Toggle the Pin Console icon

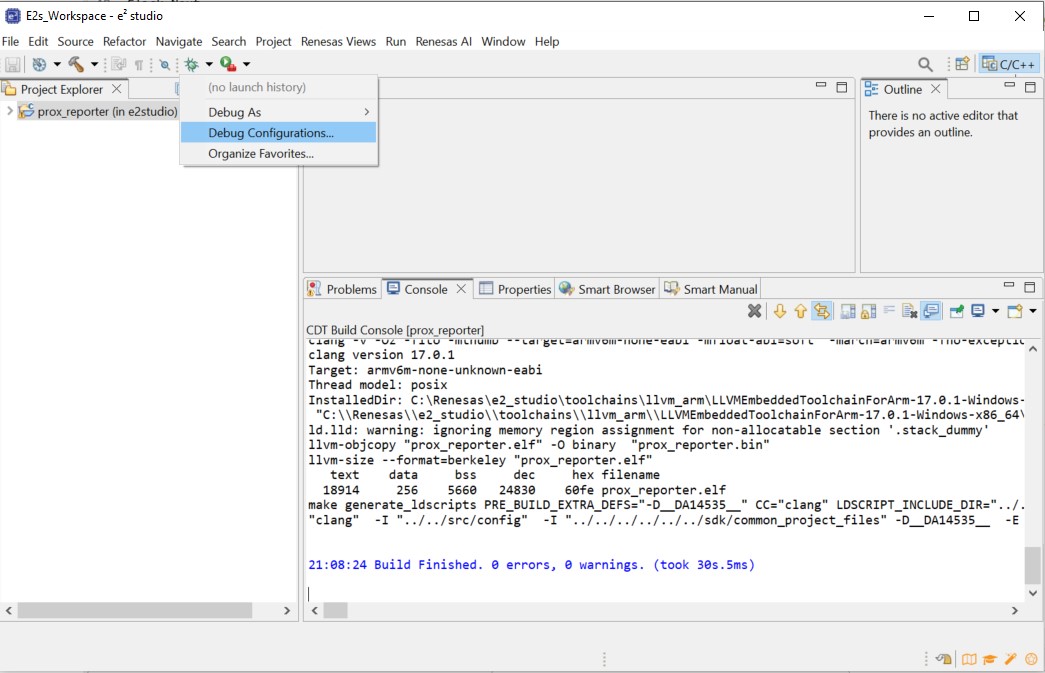[x=957, y=311]
